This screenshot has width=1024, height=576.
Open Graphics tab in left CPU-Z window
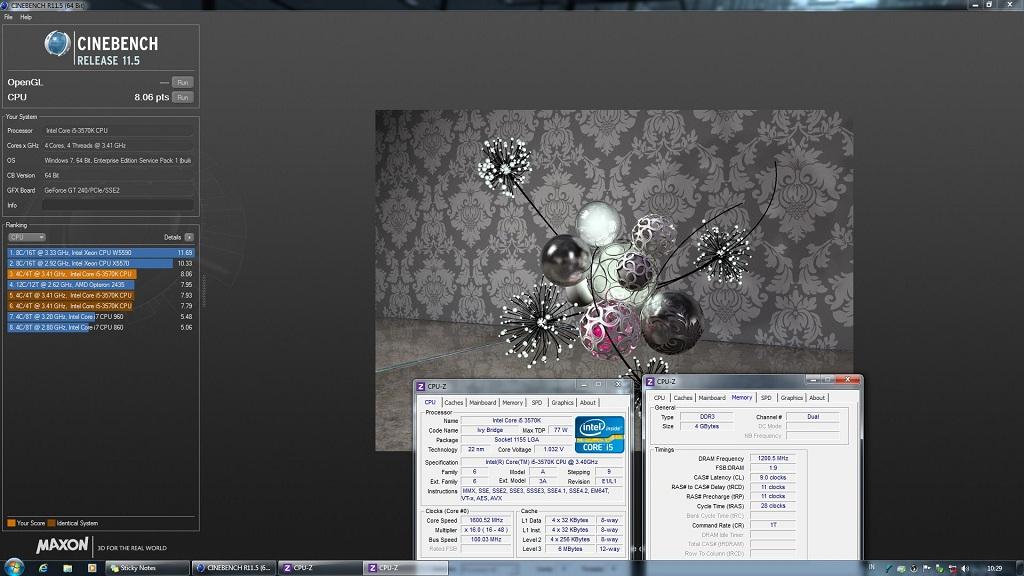point(562,403)
